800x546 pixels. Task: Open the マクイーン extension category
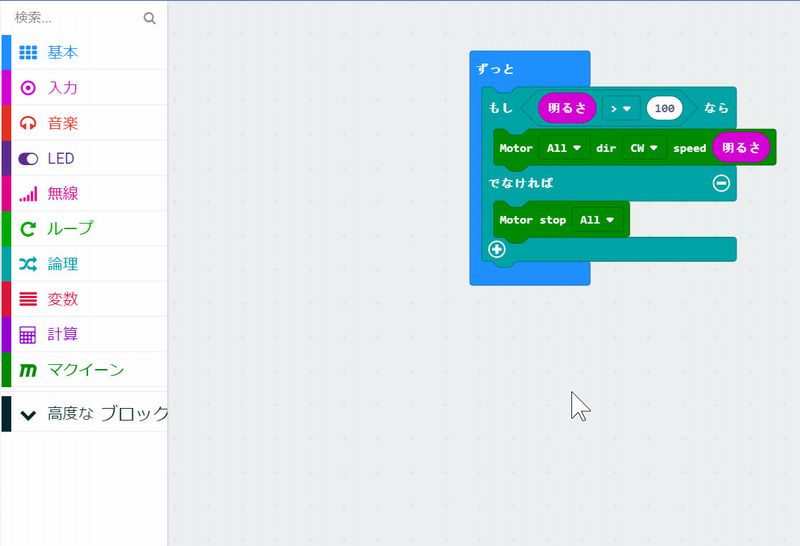[x=85, y=370]
